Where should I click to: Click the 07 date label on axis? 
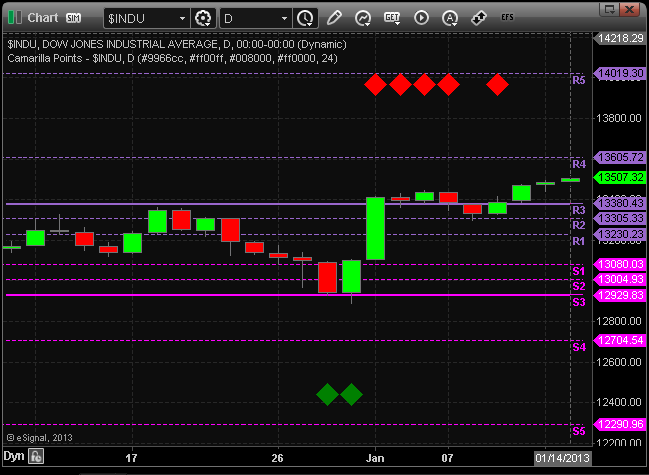pos(447,458)
